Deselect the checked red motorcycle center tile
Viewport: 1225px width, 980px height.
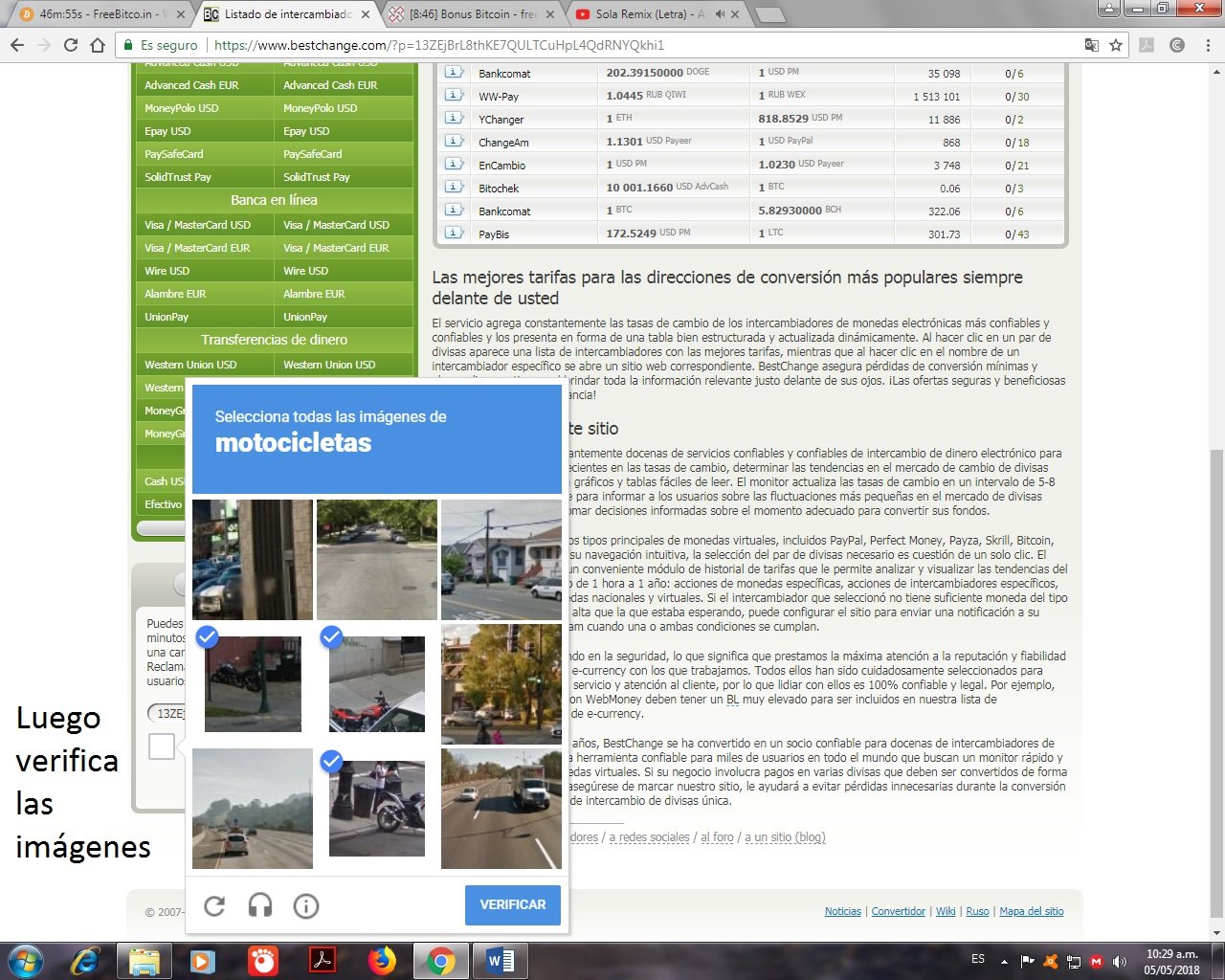[x=377, y=684]
